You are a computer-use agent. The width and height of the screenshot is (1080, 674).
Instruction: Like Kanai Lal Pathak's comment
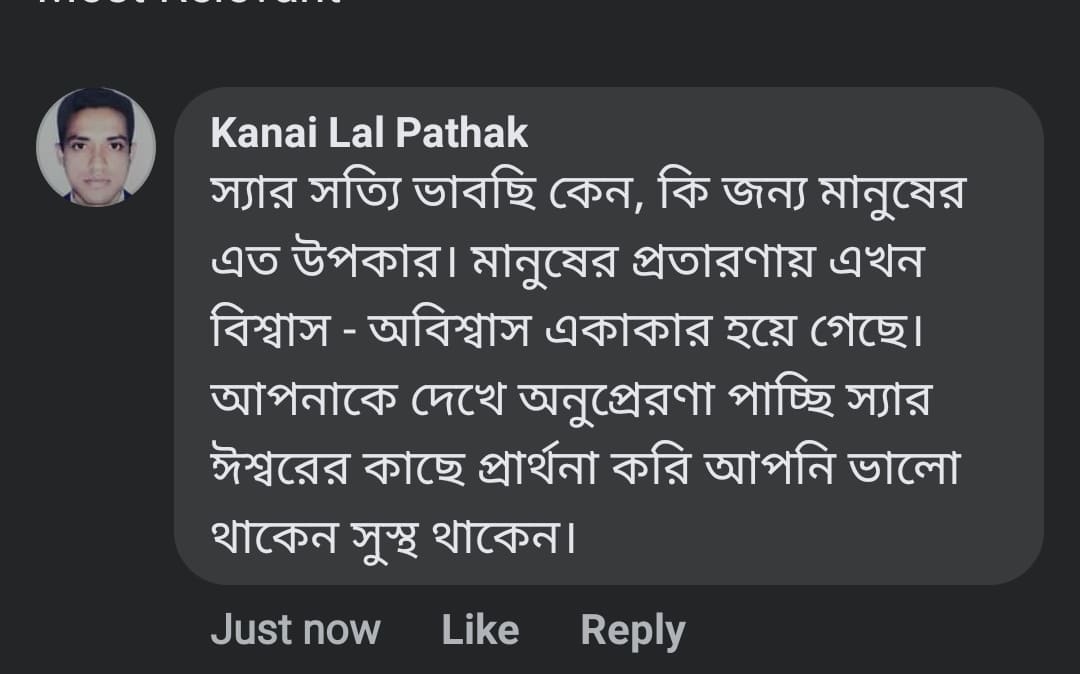pyautogui.click(x=480, y=630)
